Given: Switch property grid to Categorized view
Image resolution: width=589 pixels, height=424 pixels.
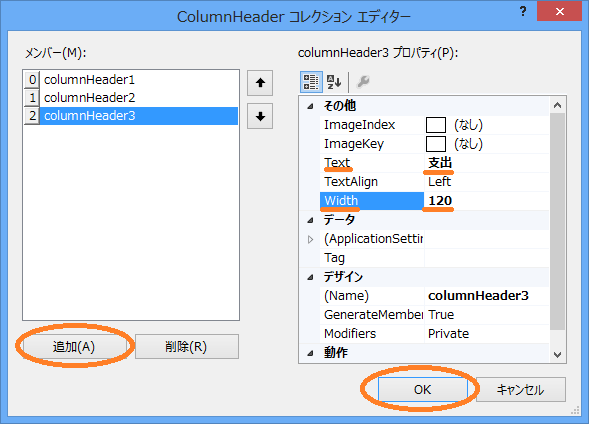Looking at the screenshot, I should pyautogui.click(x=311, y=81).
